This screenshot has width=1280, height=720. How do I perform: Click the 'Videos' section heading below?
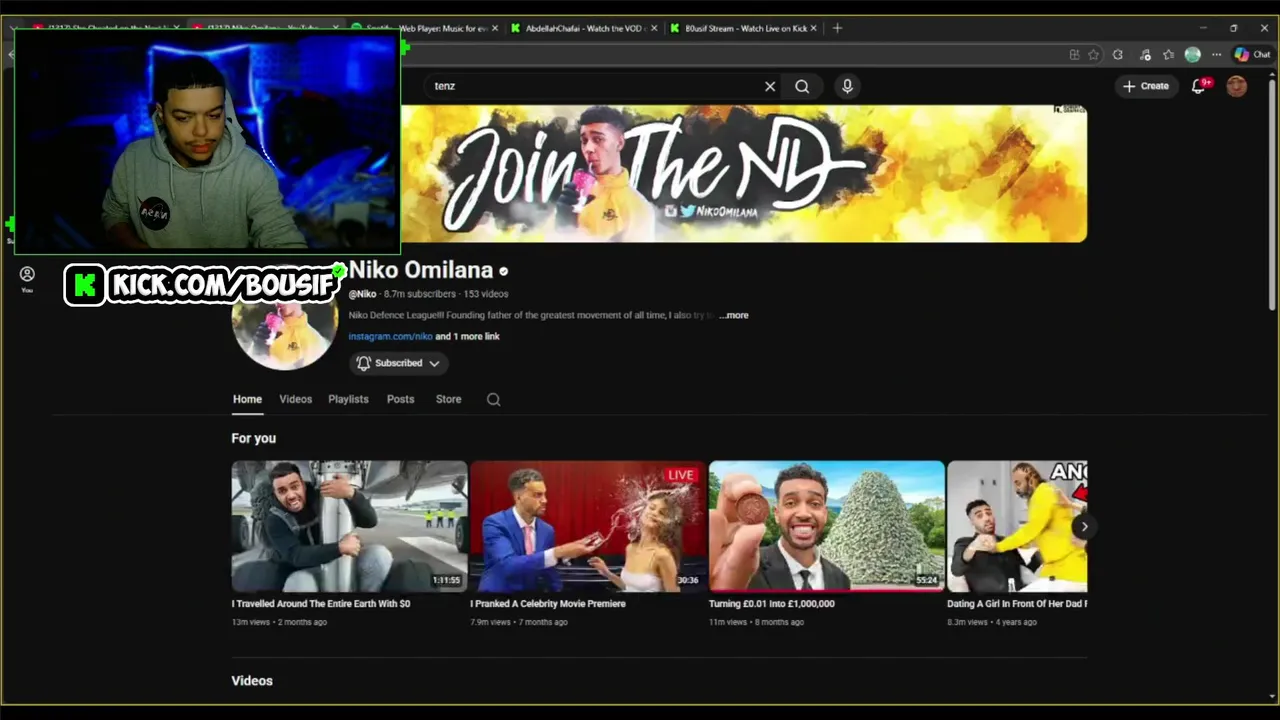coord(252,681)
